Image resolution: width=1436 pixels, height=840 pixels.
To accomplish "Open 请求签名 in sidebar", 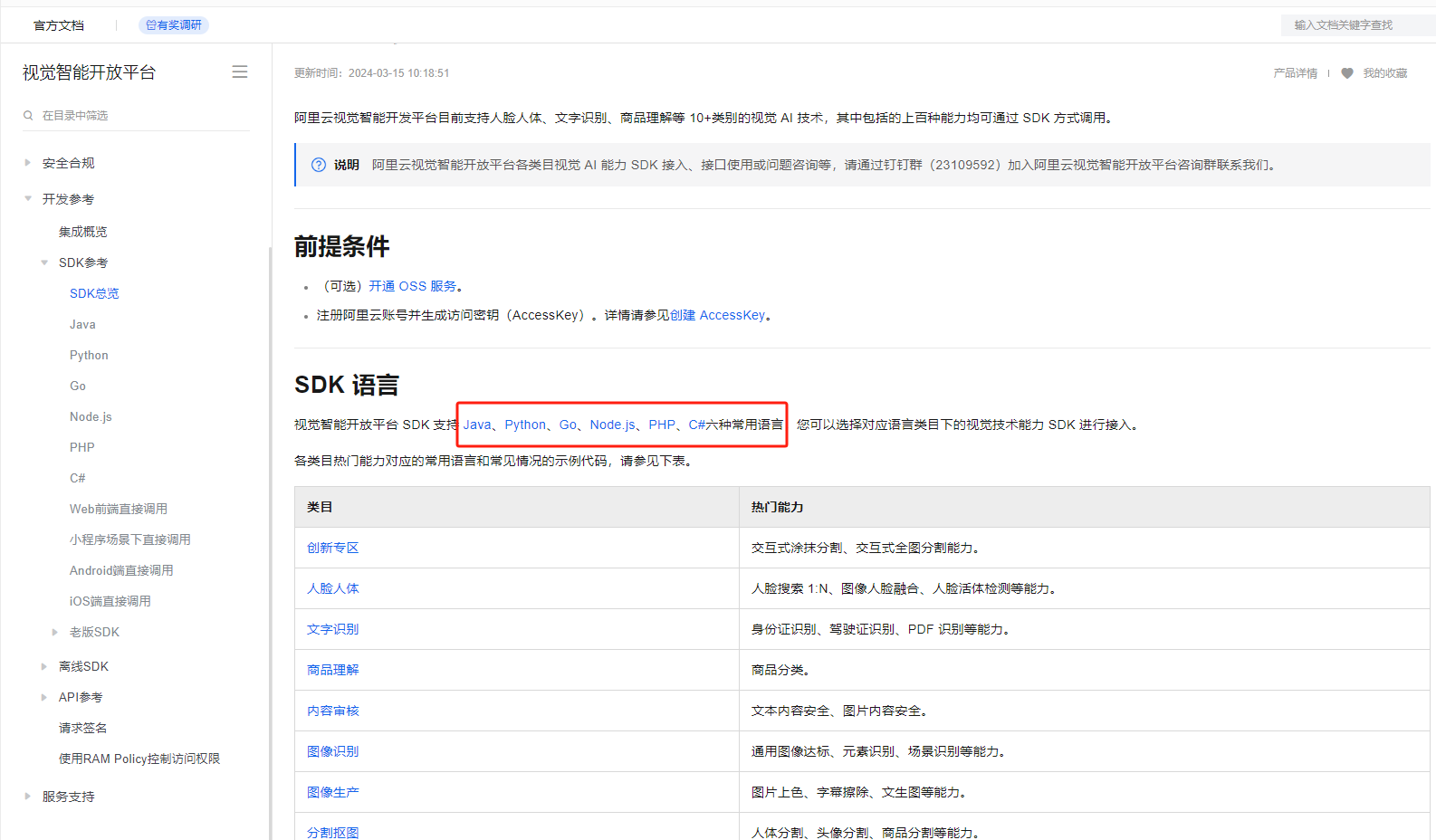I will coord(83,728).
